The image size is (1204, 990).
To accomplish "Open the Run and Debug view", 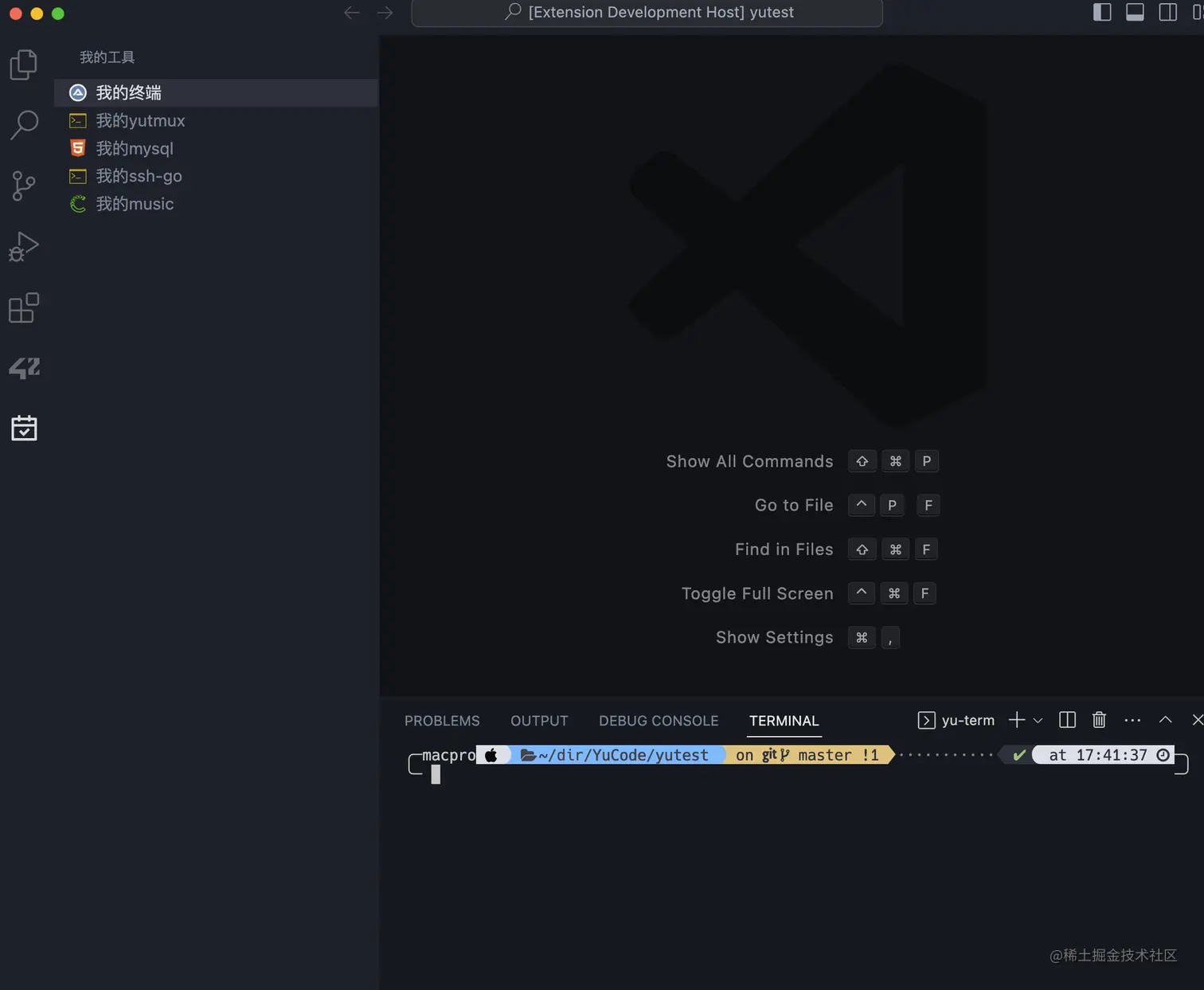I will coord(23,247).
